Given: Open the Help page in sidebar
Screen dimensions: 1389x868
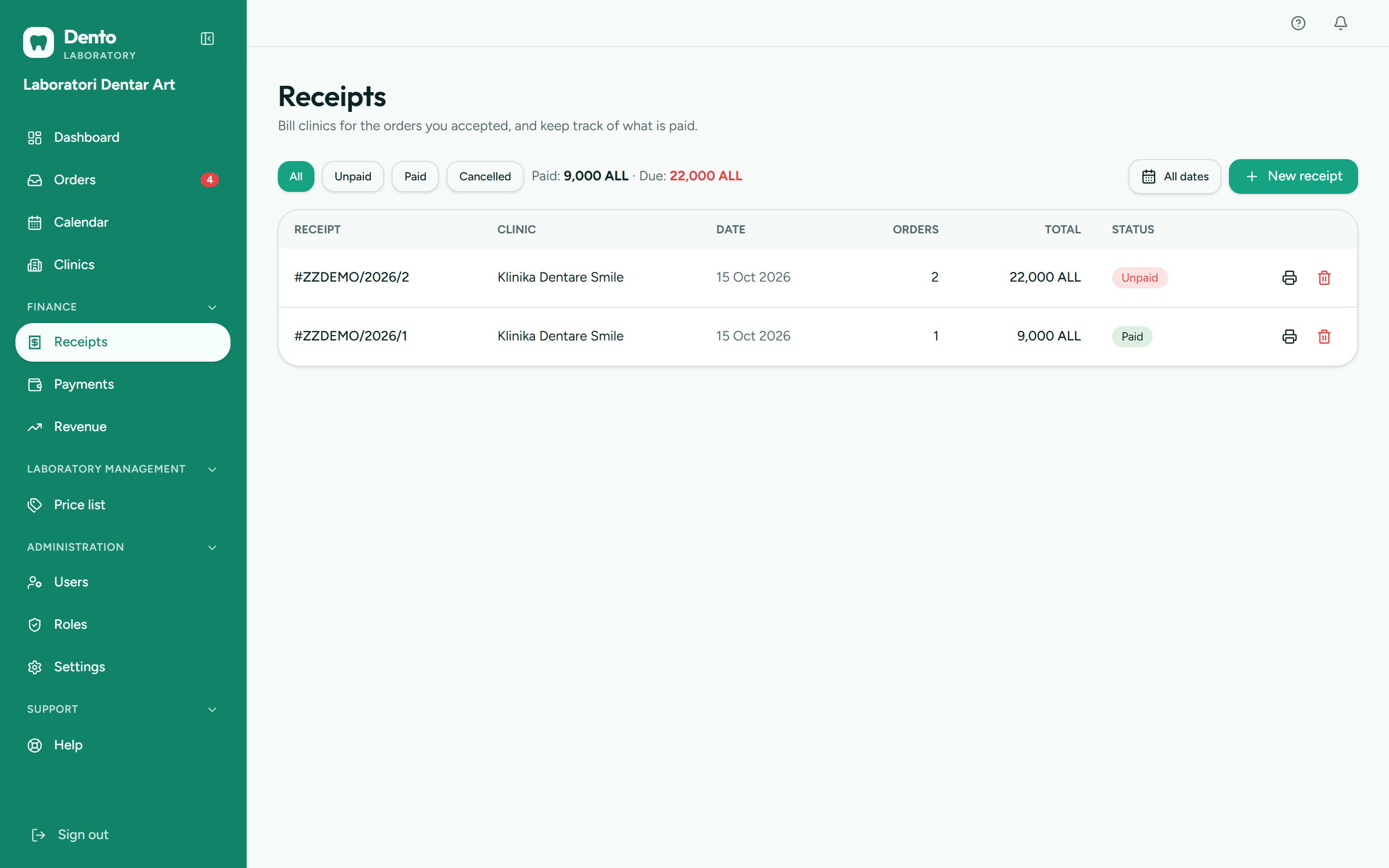Looking at the screenshot, I should pyautogui.click(x=123, y=745).
